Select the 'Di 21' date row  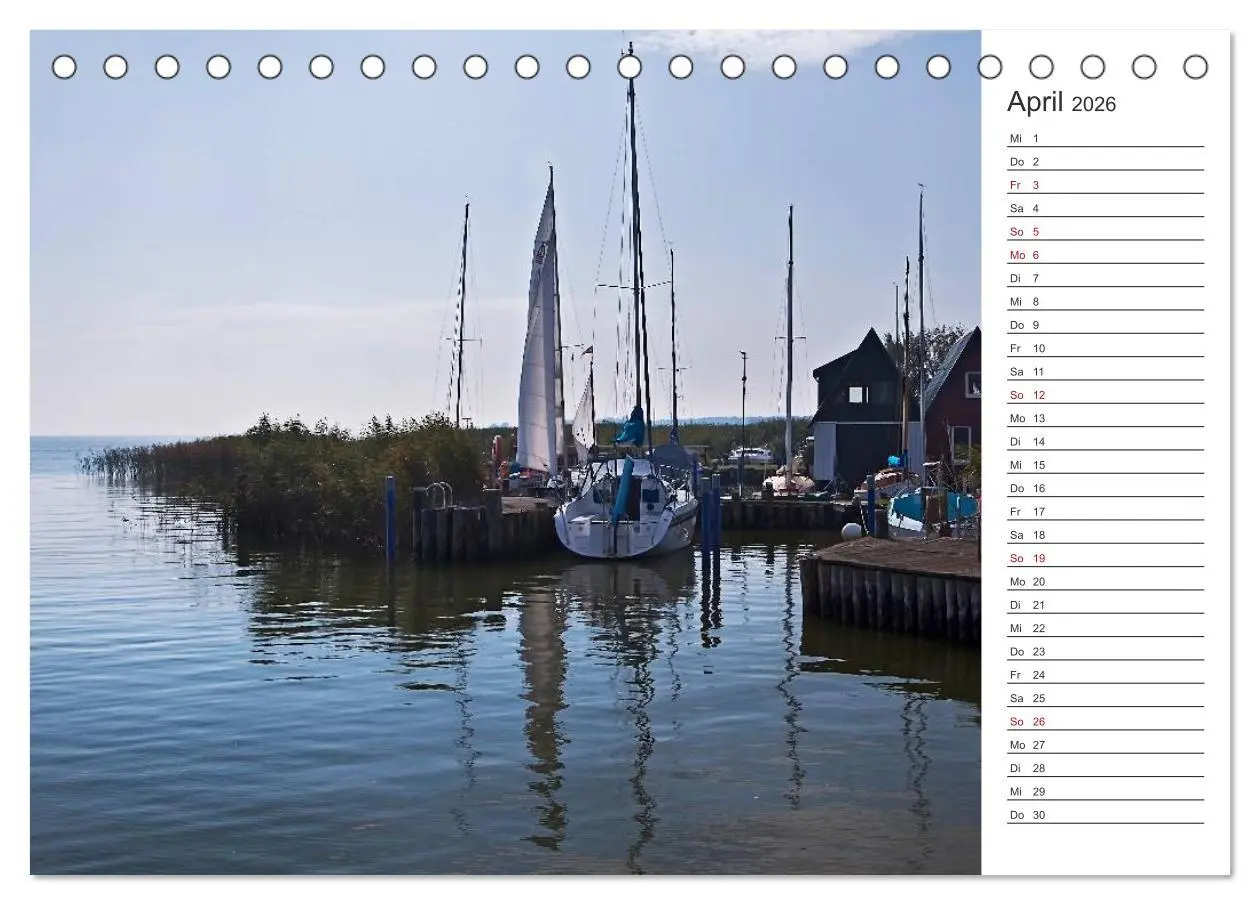pos(1105,605)
